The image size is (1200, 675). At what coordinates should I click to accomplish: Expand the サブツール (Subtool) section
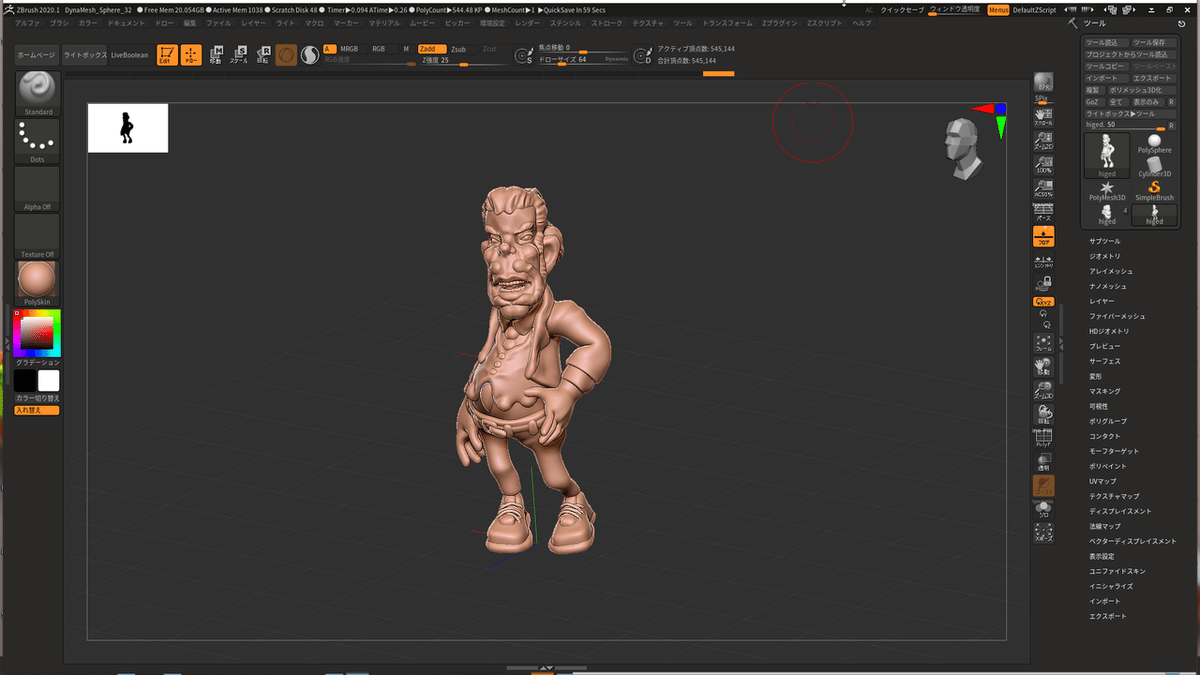1105,241
